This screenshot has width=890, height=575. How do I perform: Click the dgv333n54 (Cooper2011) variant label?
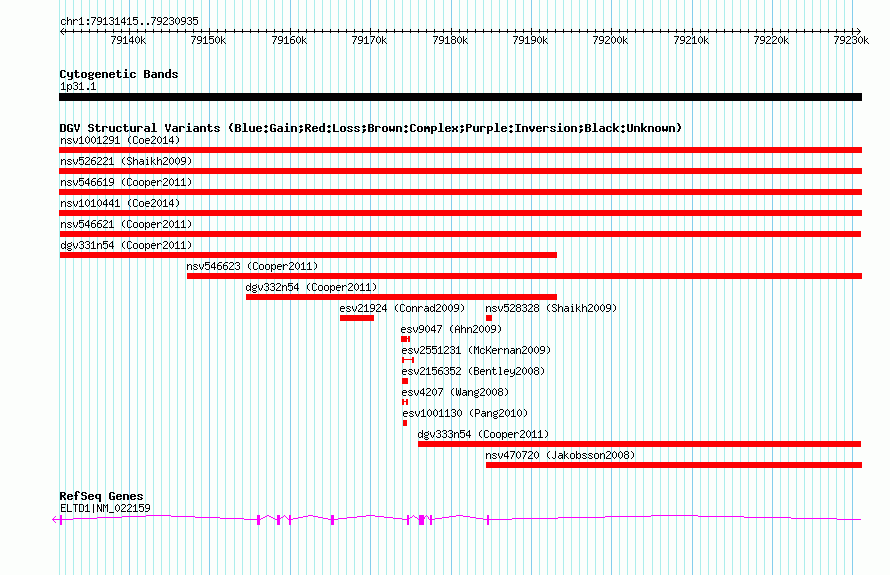pos(483,434)
